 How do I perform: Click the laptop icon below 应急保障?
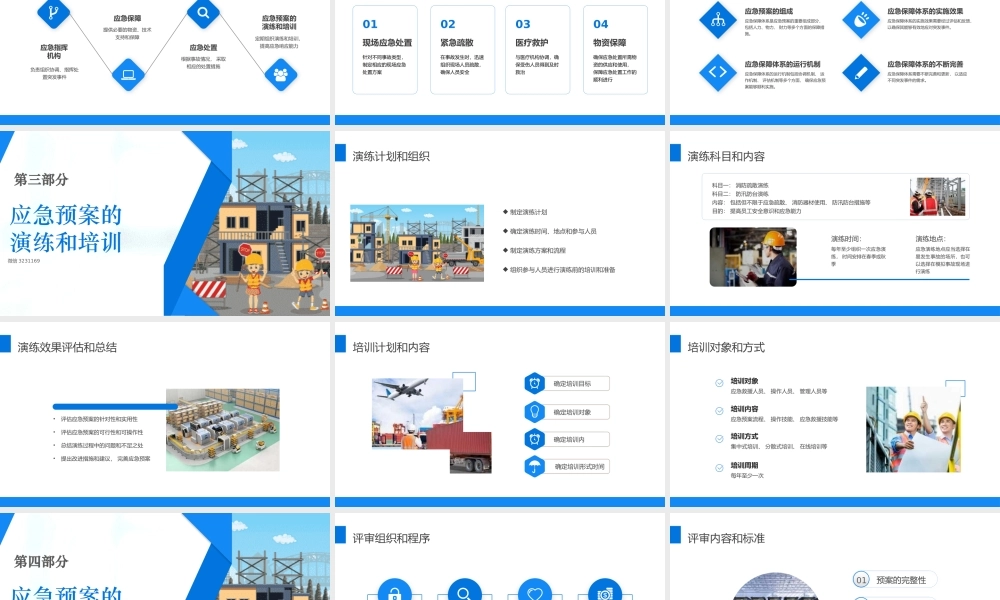(x=128, y=75)
